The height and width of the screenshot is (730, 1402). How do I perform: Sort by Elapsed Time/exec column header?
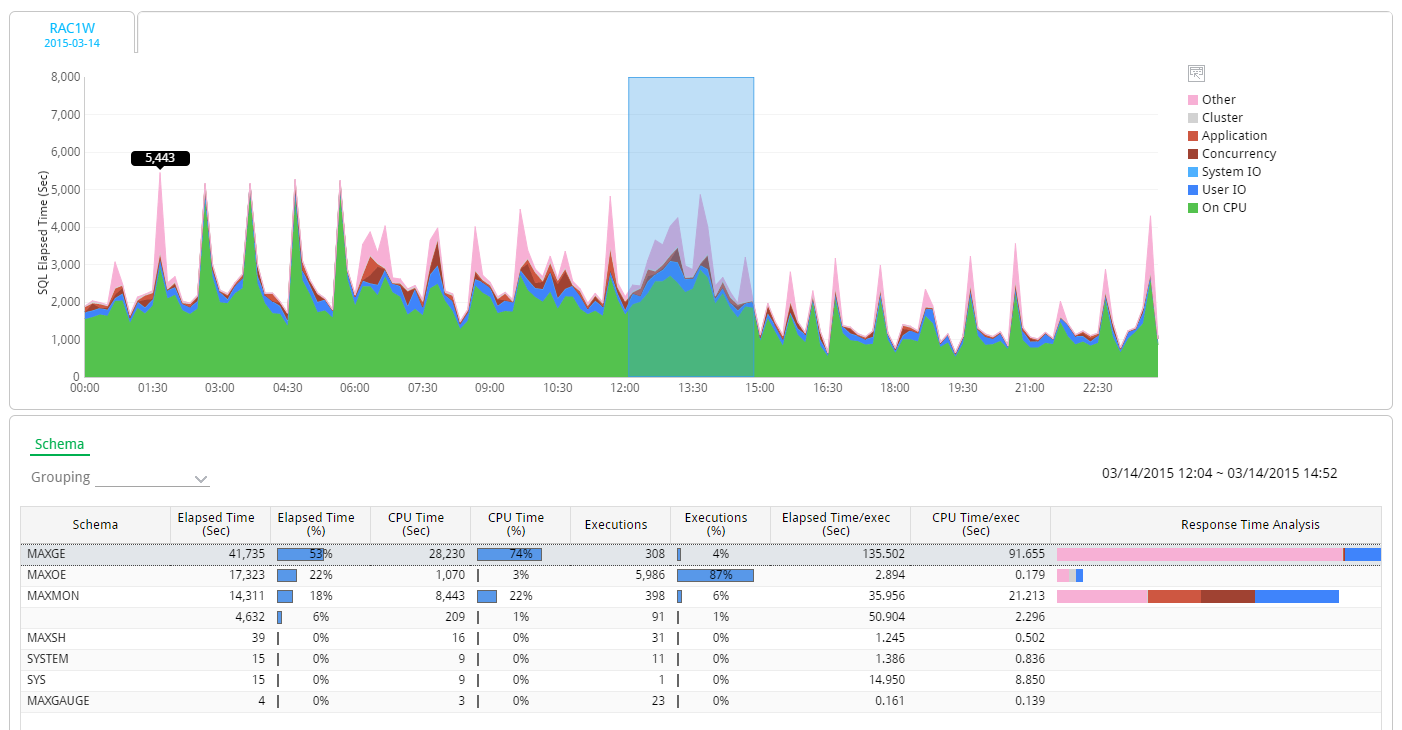click(841, 525)
